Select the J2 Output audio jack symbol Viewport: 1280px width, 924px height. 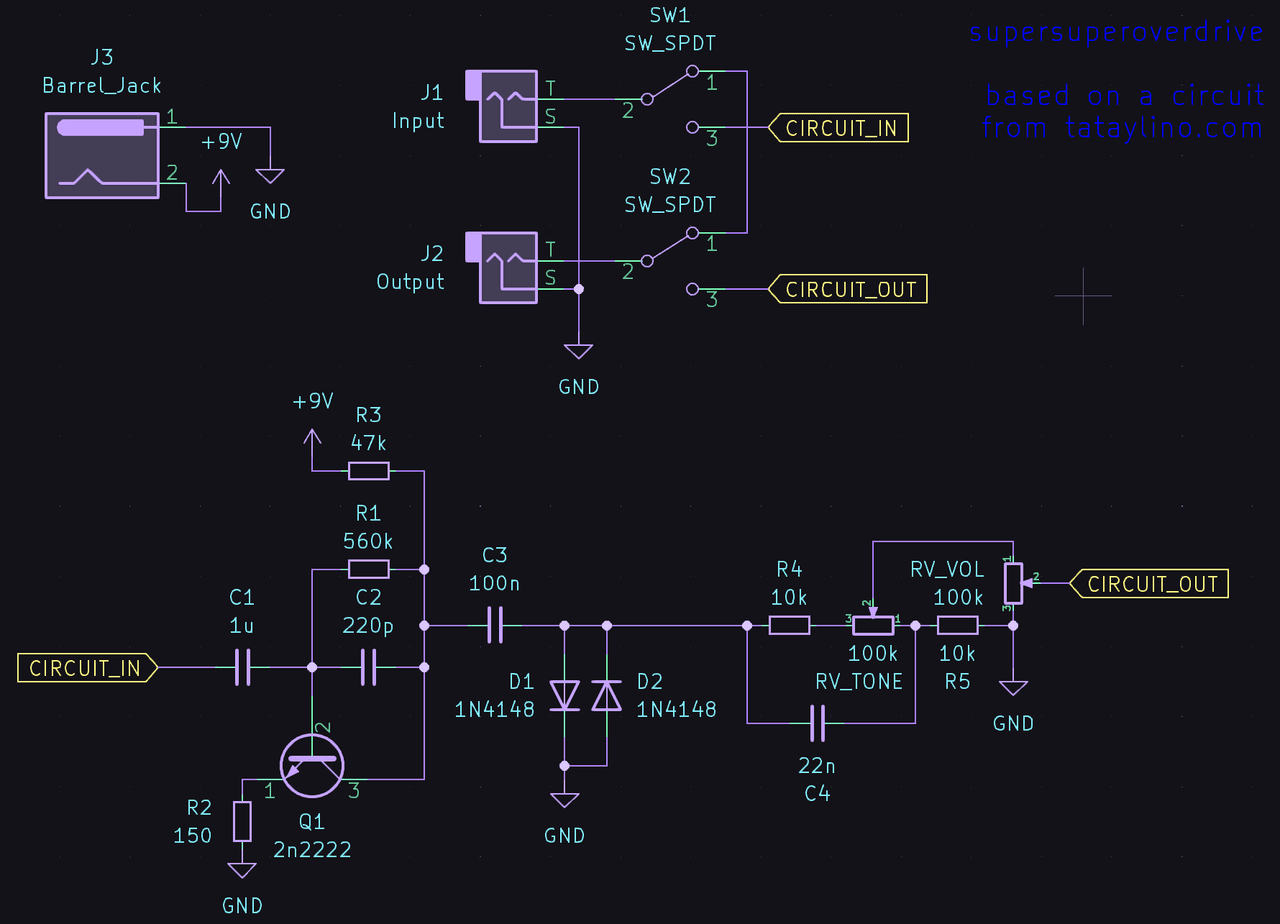click(502, 266)
